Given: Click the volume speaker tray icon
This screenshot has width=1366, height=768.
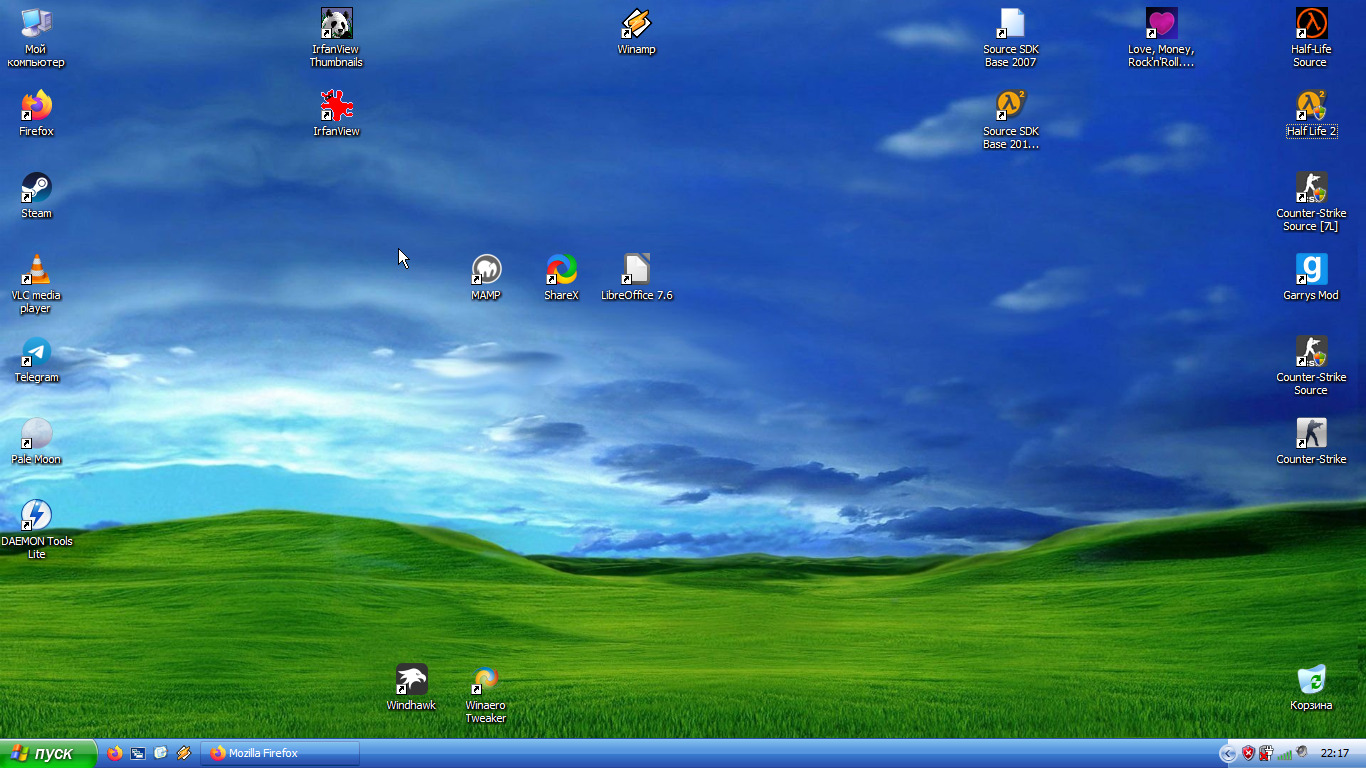Looking at the screenshot, I should coord(1302,753).
